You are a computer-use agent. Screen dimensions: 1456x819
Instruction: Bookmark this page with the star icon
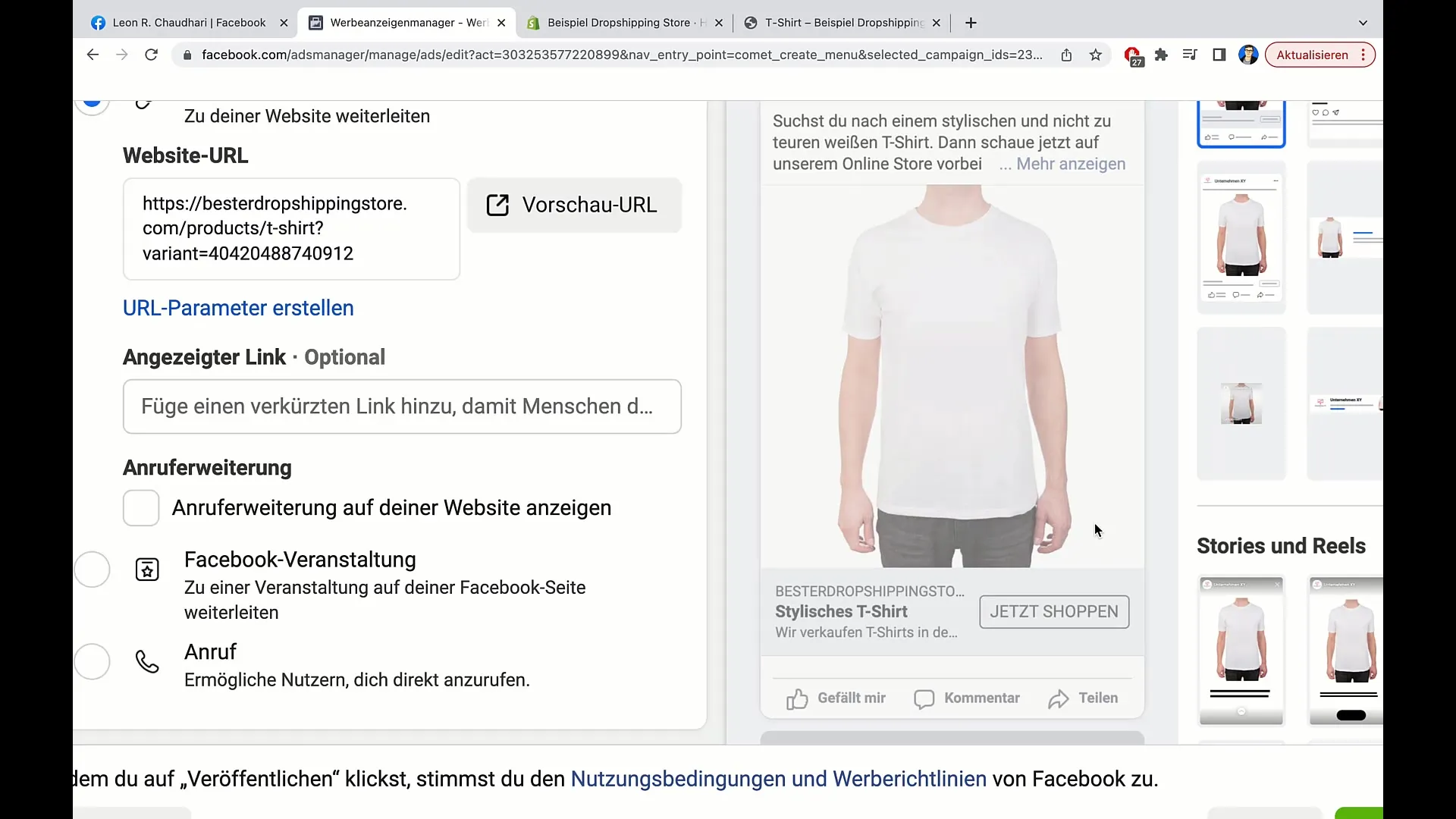[x=1096, y=55]
